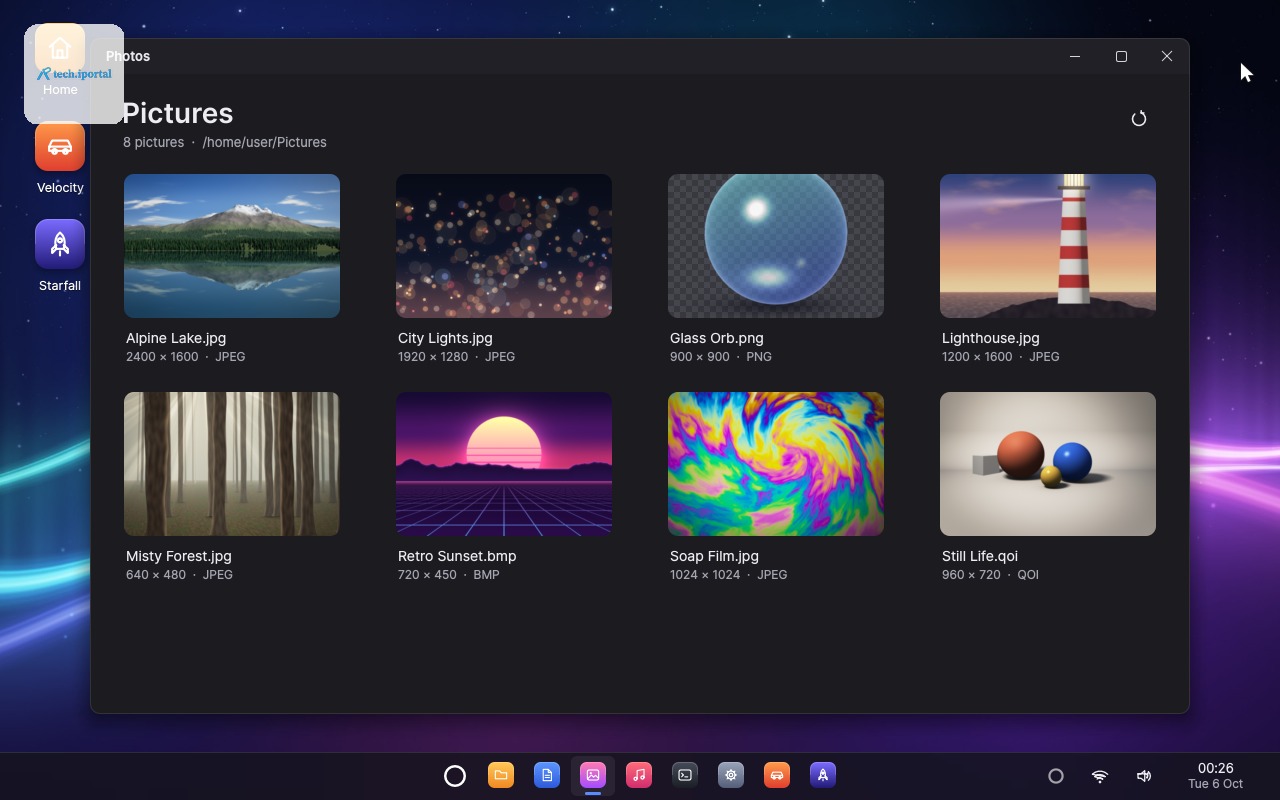Click the file name Alpine Lake.jpg
The height and width of the screenshot is (800, 1280).
[176, 338]
